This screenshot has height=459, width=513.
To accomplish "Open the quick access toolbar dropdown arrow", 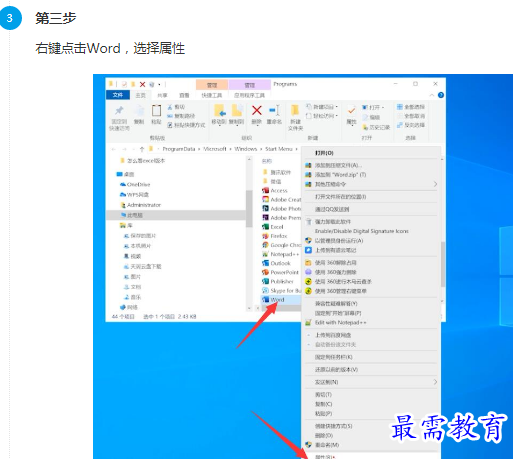I will pos(159,84).
